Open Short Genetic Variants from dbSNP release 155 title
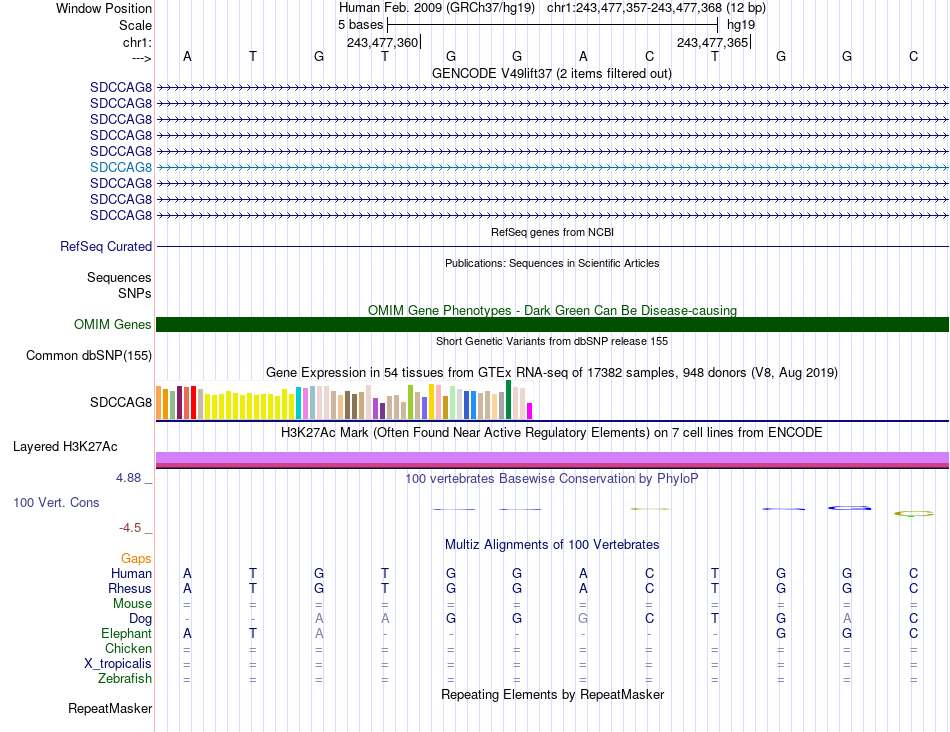This screenshot has width=950, height=732. tap(552, 341)
